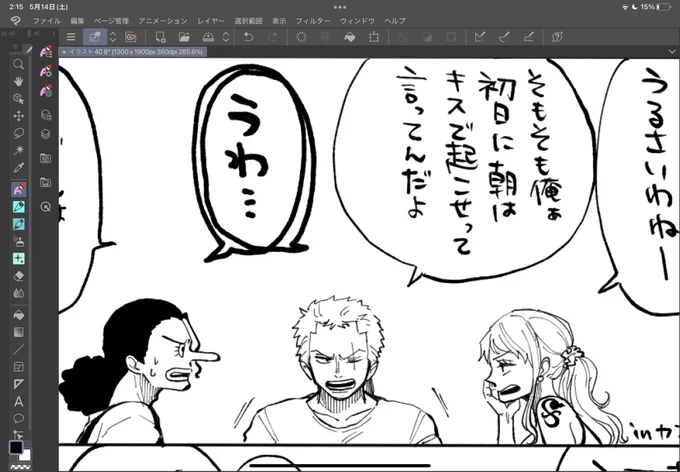Toggle Snap to Grid
Image resolution: width=680 pixels, height=472 pixels.
tap(528, 37)
